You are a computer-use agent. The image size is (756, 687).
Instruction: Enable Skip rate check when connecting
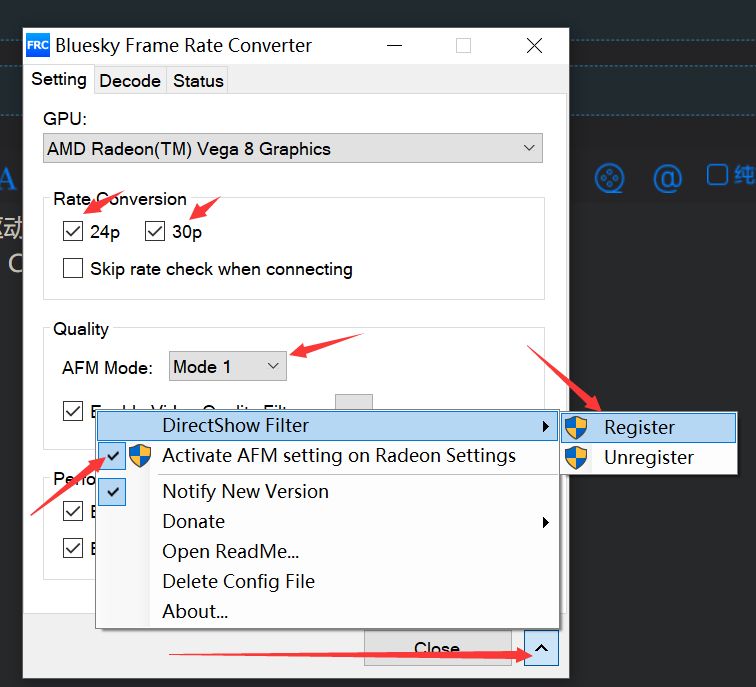click(72, 269)
